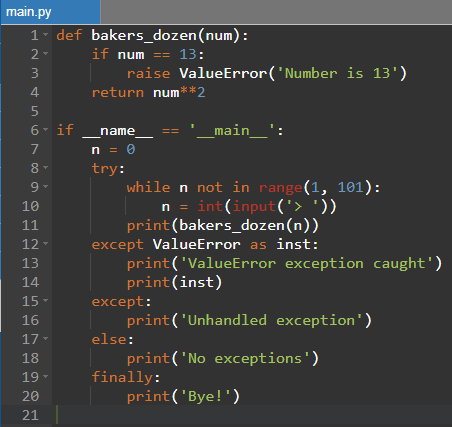The width and height of the screenshot is (452, 427).
Task: Click line number 13 in the gutter
Action: (31, 263)
